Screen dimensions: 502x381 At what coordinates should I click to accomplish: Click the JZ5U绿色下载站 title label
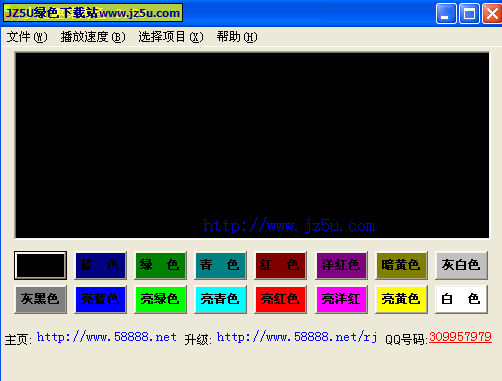[93, 13]
